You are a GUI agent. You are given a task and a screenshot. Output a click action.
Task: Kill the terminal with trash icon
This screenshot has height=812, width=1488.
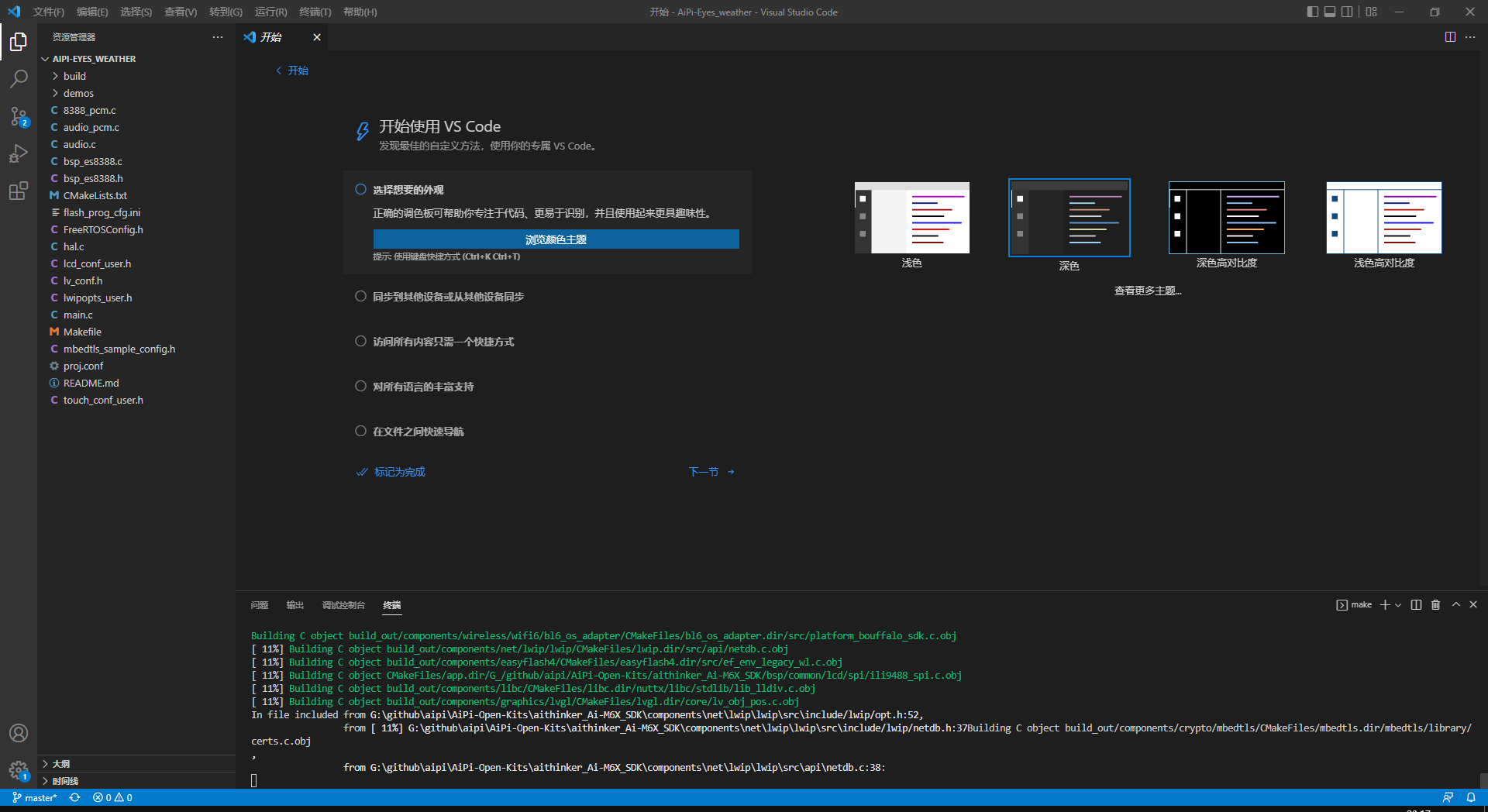[1435, 605]
